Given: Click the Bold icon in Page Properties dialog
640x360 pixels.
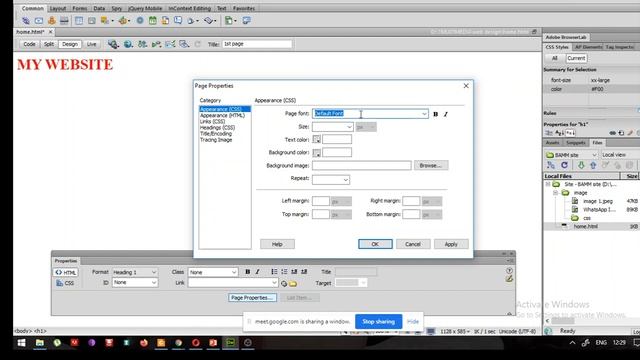Looking at the screenshot, I should click(436, 114).
